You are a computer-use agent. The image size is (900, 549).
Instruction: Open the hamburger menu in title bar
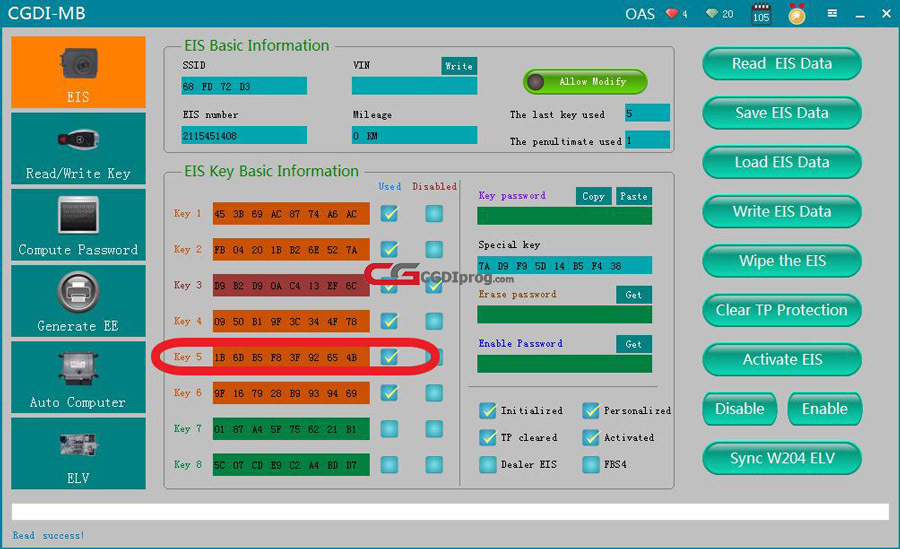832,13
